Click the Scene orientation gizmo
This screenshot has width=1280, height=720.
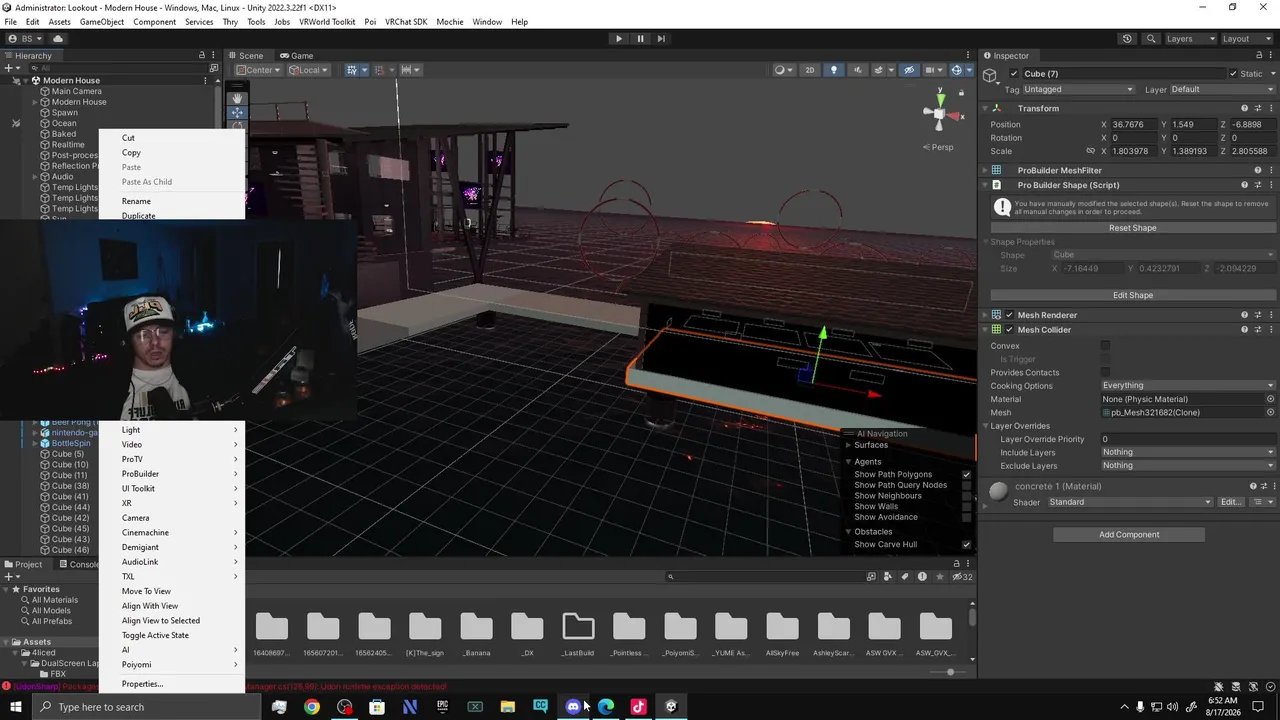click(939, 113)
